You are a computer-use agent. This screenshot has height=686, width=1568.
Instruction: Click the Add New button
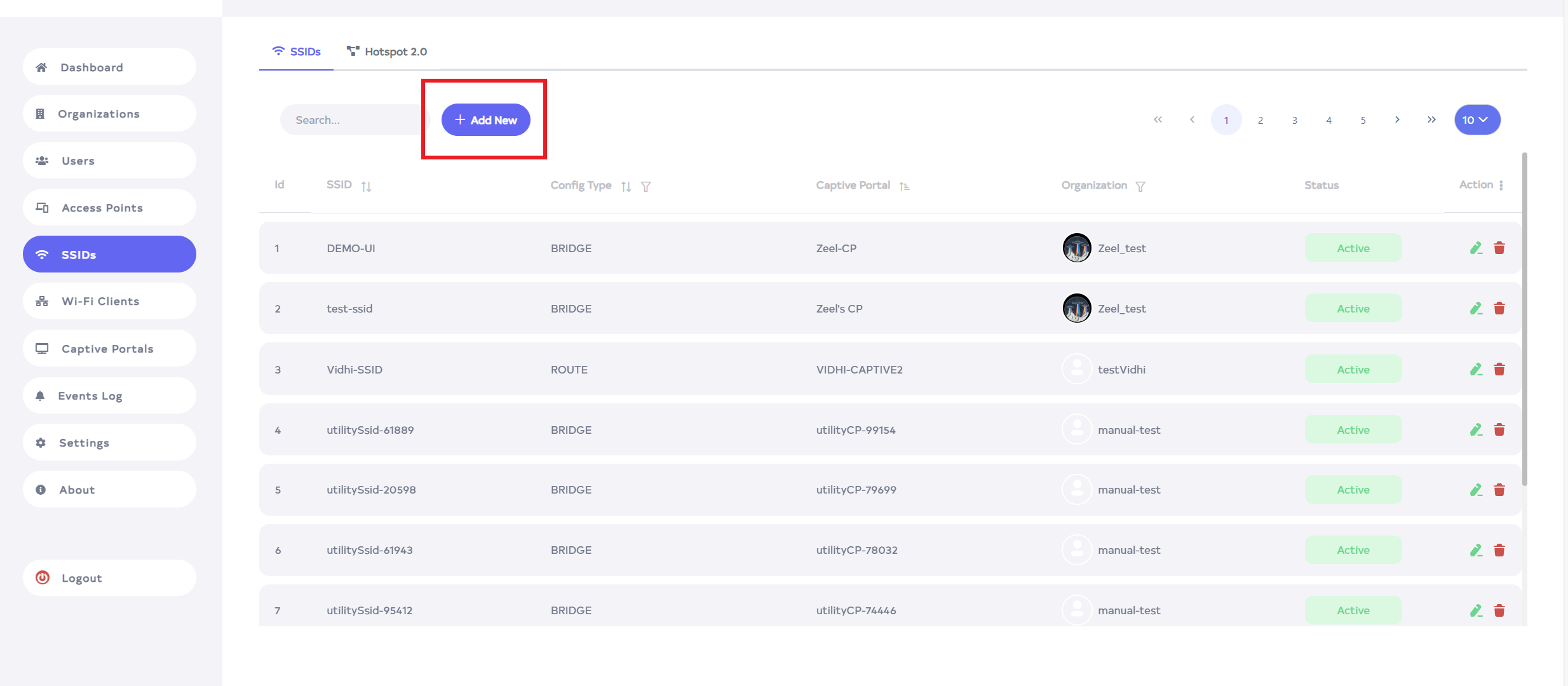pyautogui.click(x=486, y=120)
